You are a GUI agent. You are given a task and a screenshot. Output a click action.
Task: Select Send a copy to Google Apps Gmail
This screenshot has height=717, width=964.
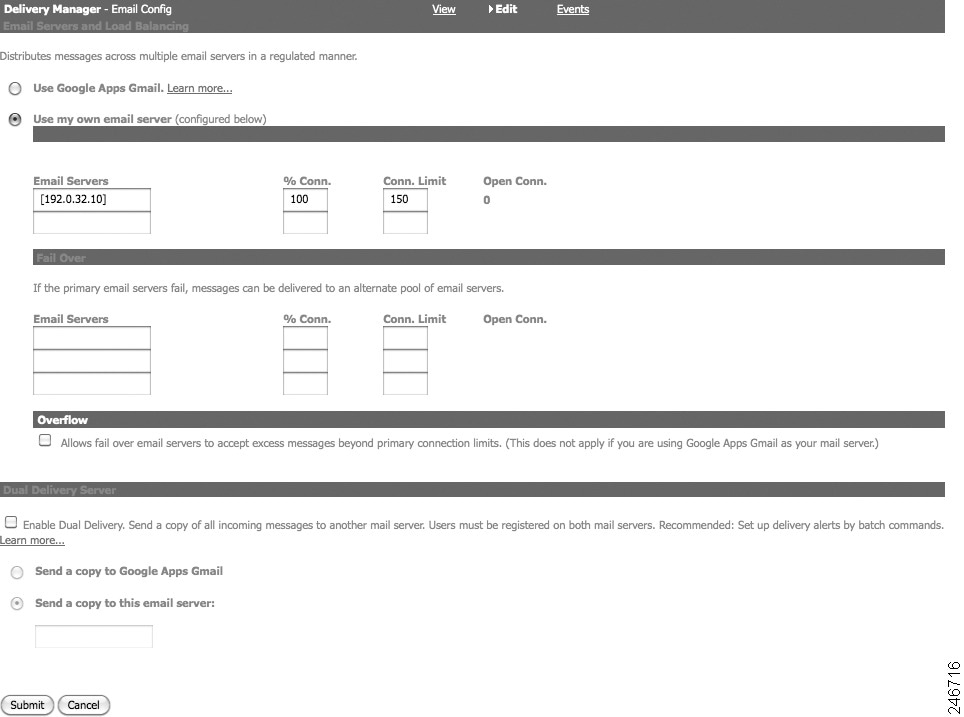pos(17,572)
